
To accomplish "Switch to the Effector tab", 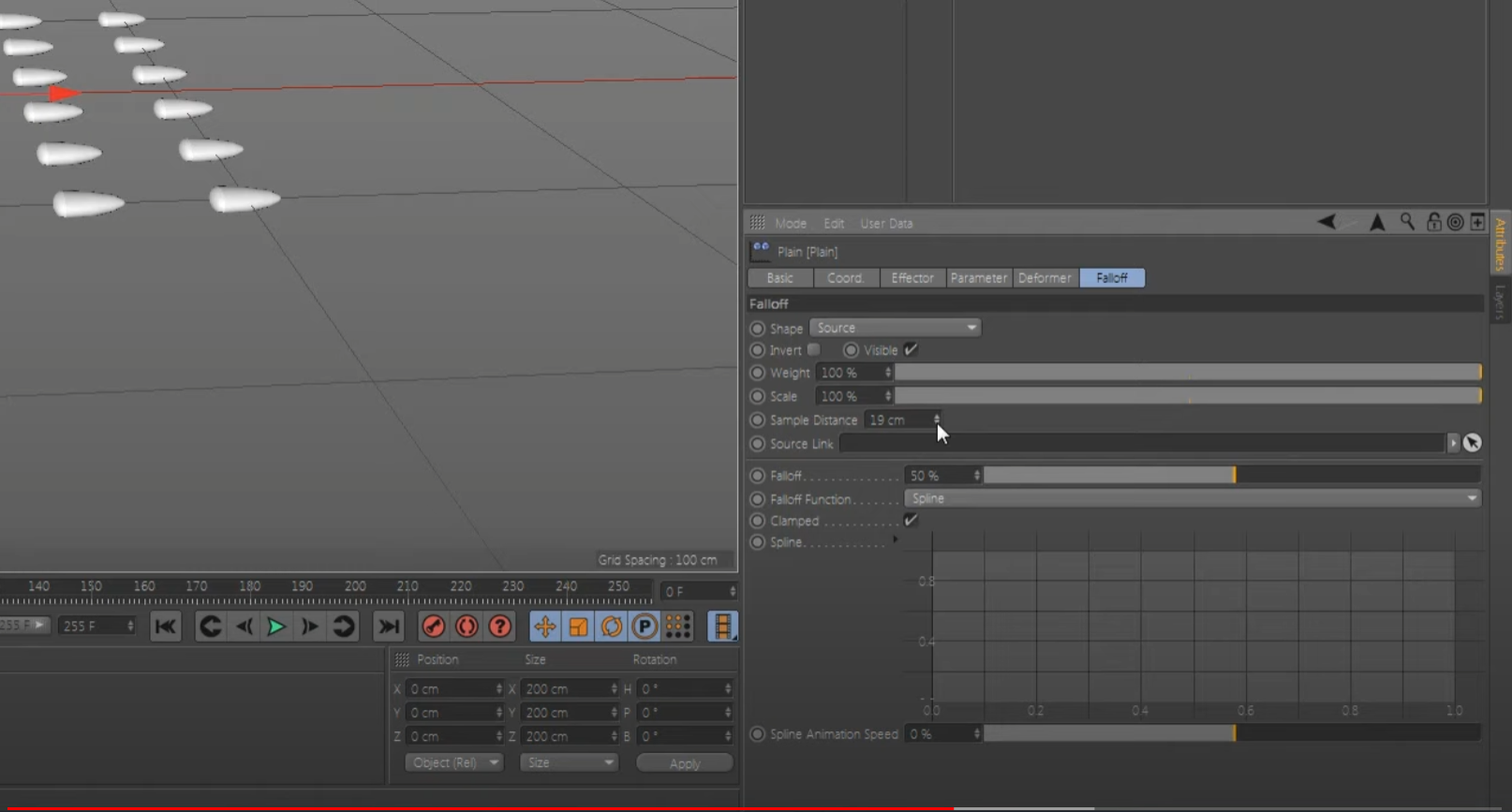I will (912, 278).
